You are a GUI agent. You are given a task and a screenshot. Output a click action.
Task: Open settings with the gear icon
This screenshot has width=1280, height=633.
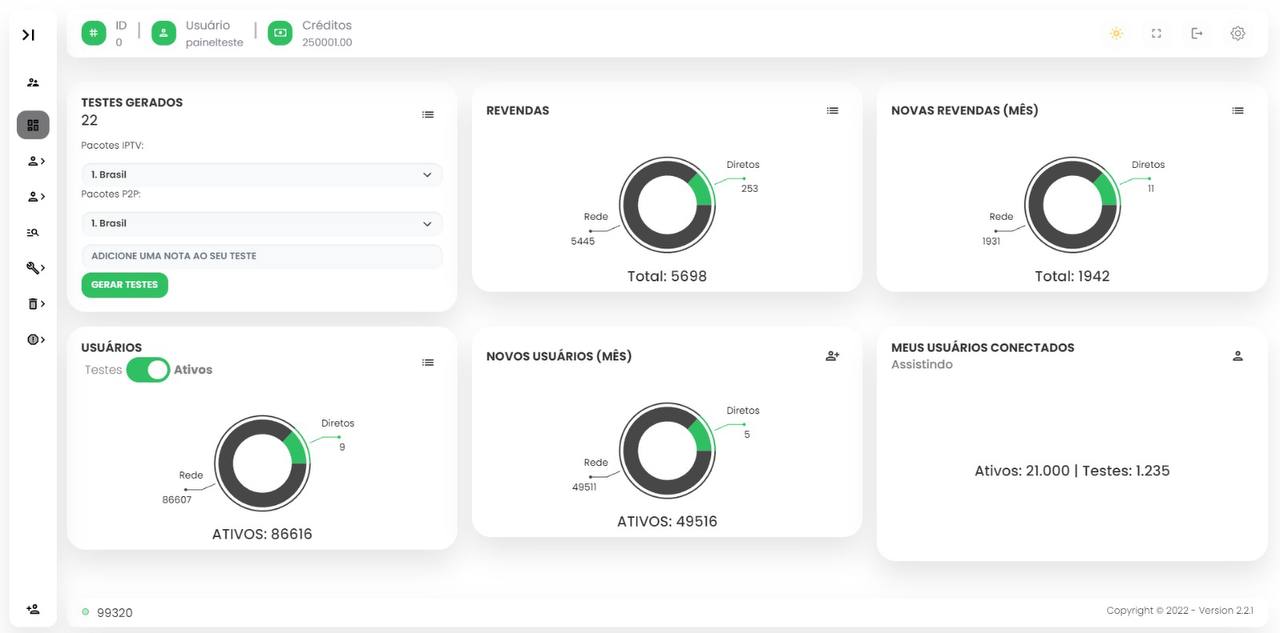pyautogui.click(x=1237, y=34)
